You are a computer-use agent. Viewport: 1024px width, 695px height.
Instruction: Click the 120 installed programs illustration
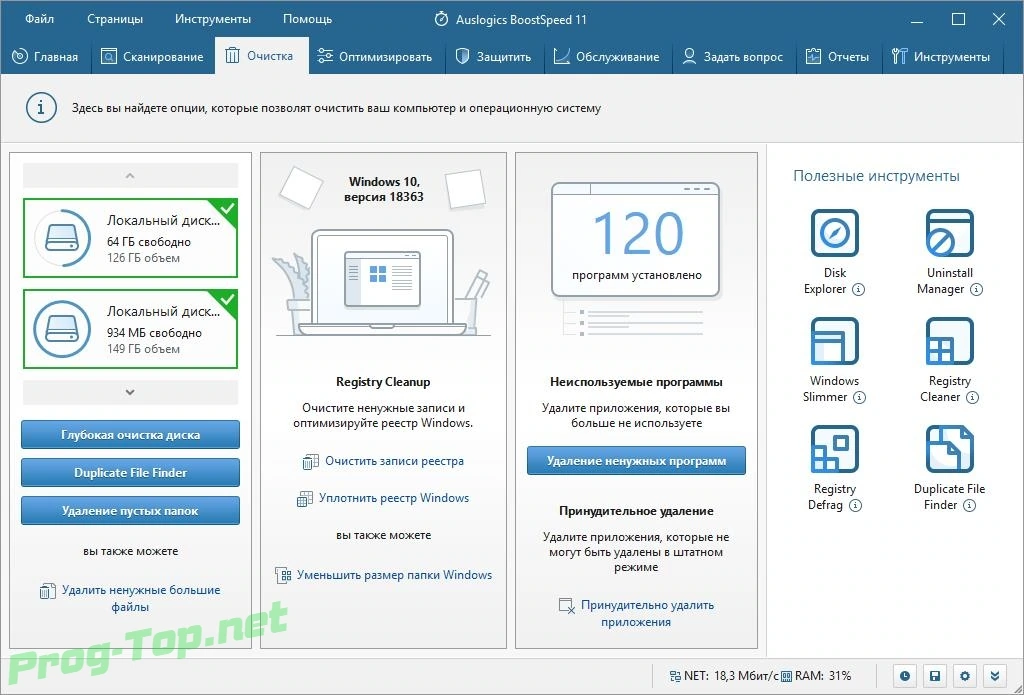tap(635, 258)
